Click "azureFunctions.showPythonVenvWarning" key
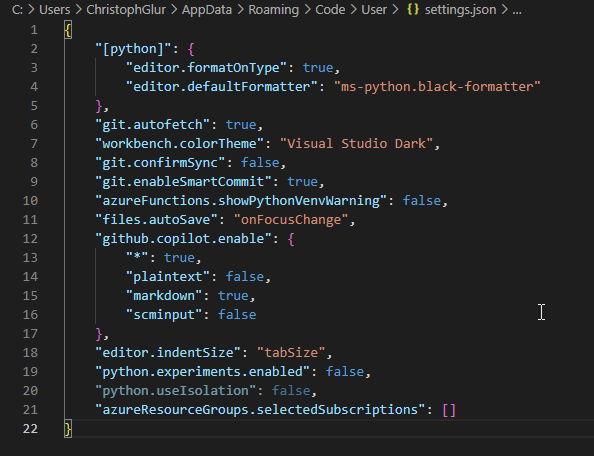Image resolution: width=594 pixels, height=456 pixels. click(241, 200)
